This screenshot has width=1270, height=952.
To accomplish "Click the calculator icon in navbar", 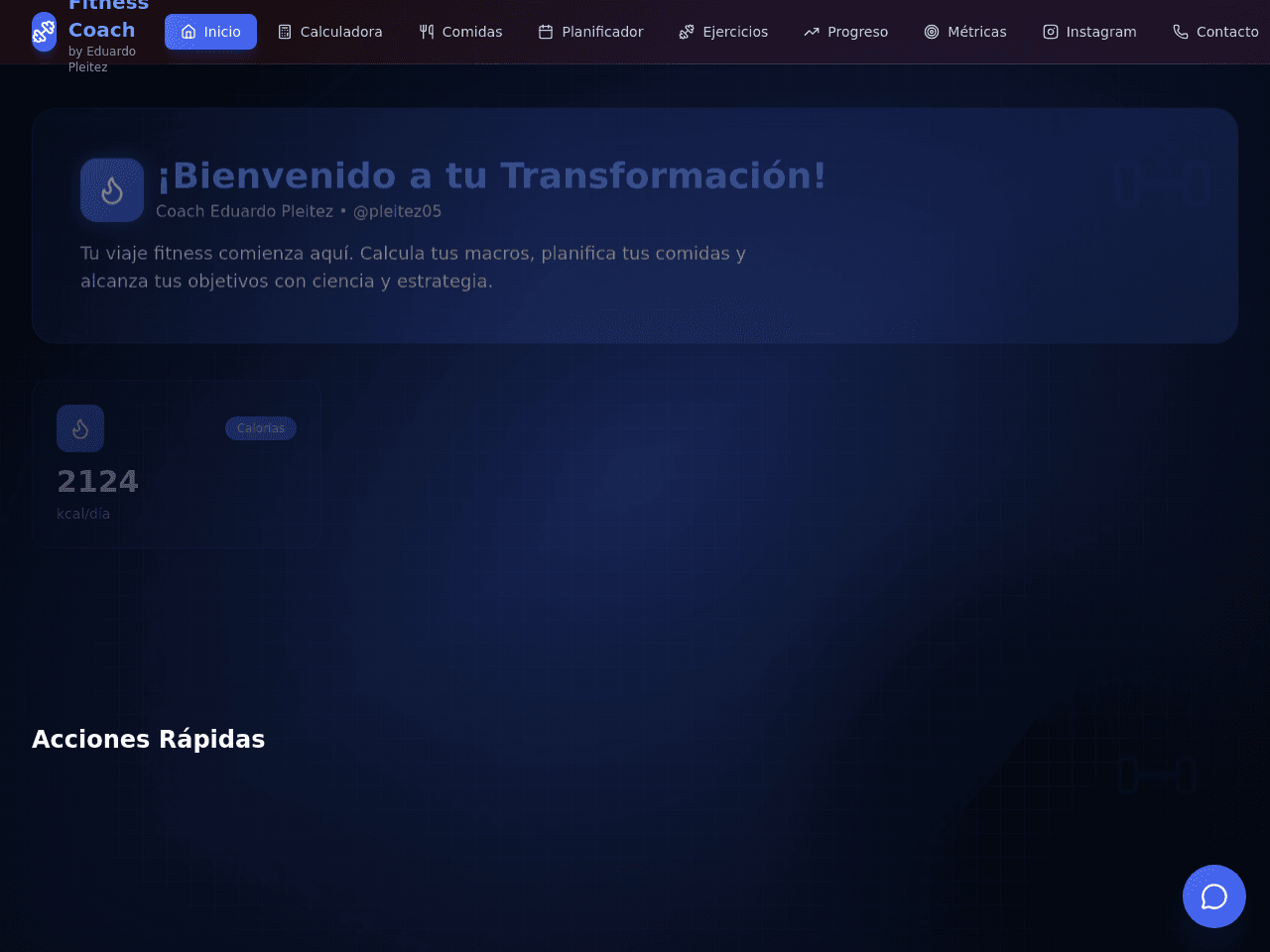I will point(285,32).
